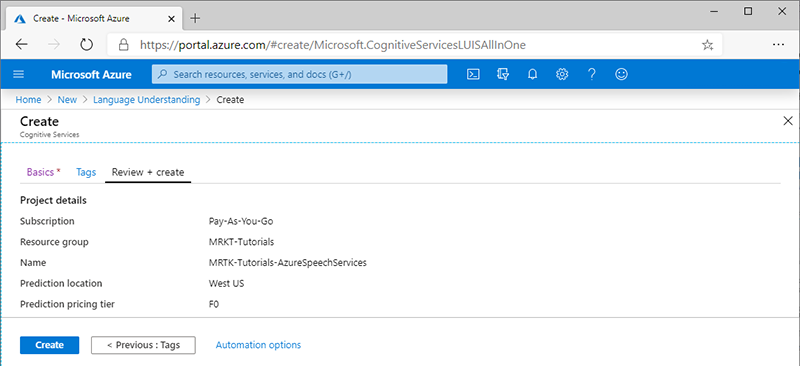Viewport: 800px width, 366px height.
Task: Open the feedback smiley icon
Action: point(621,75)
